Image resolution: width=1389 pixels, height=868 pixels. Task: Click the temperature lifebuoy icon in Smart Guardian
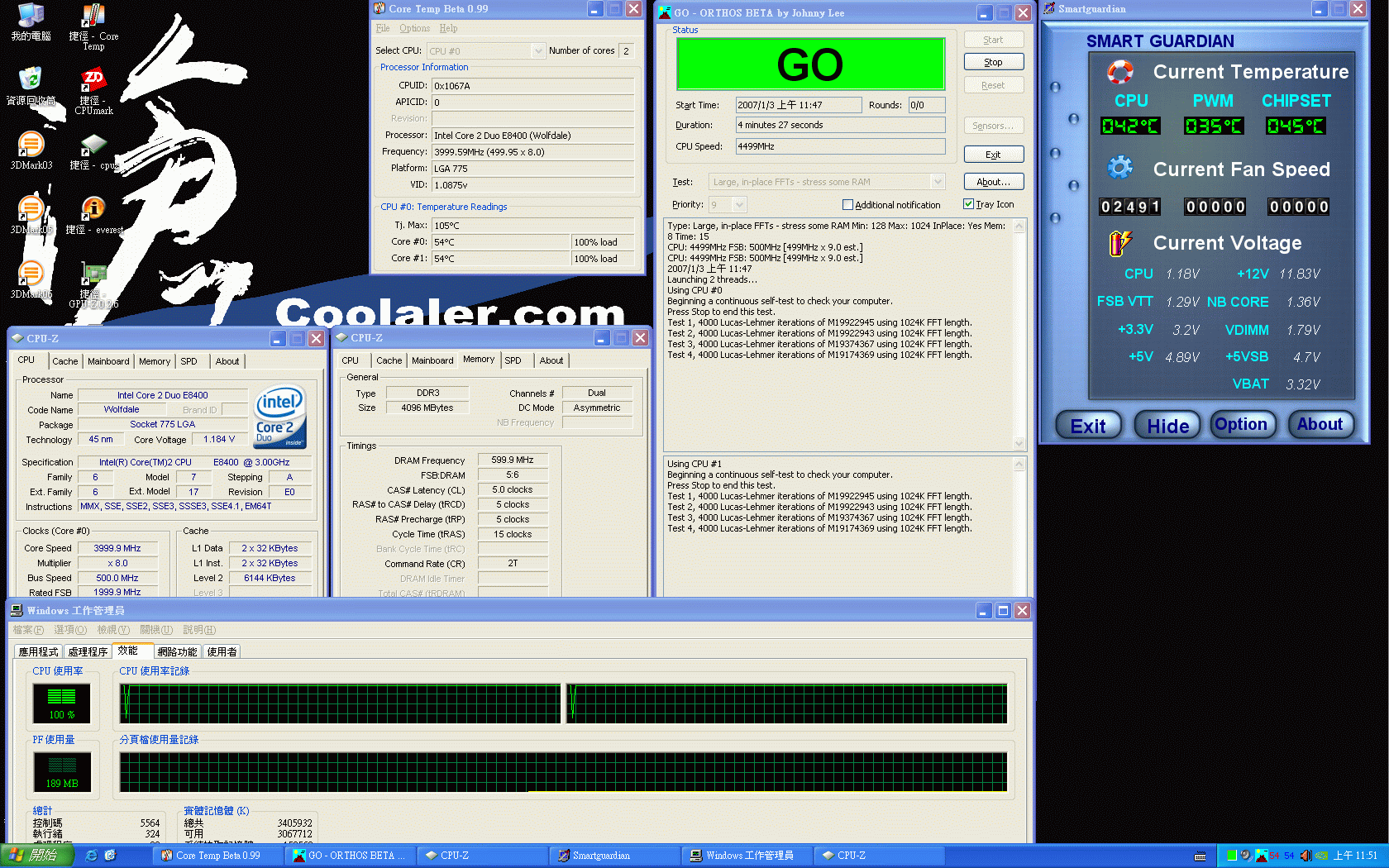pyautogui.click(x=1120, y=72)
